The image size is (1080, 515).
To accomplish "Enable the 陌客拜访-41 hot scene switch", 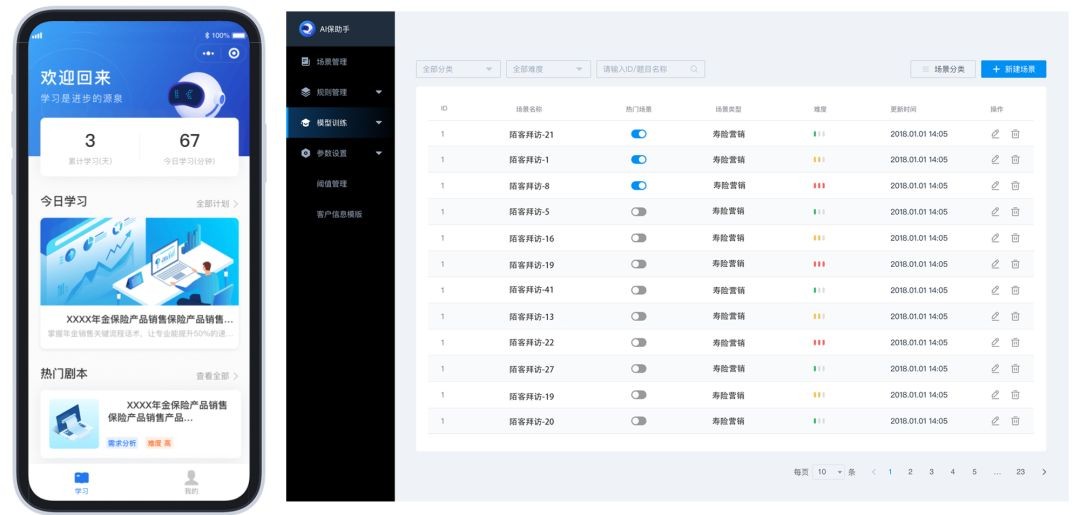I will pyautogui.click(x=638, y=291).
